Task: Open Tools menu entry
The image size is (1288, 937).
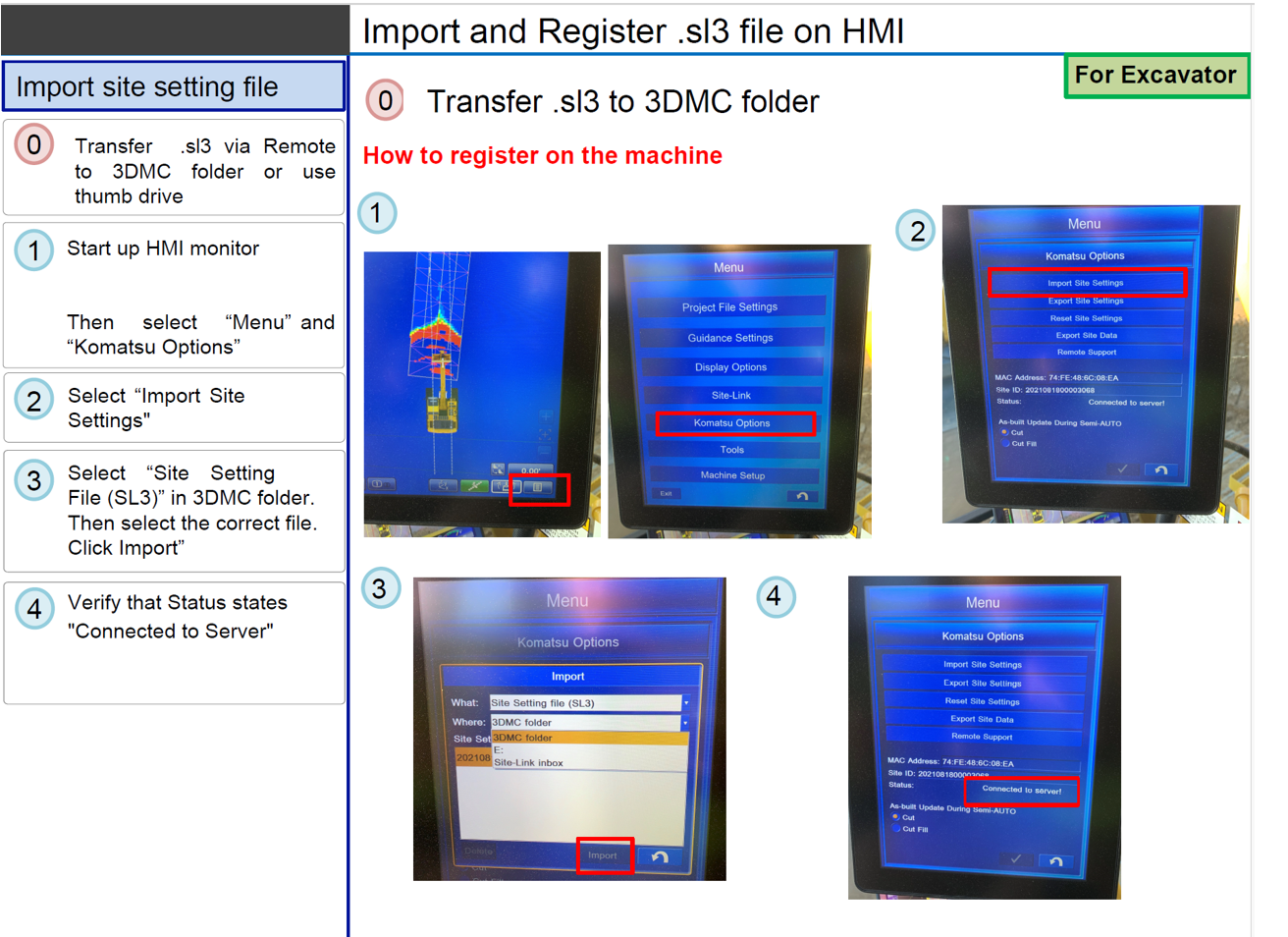Action: [x=732, y=450]
